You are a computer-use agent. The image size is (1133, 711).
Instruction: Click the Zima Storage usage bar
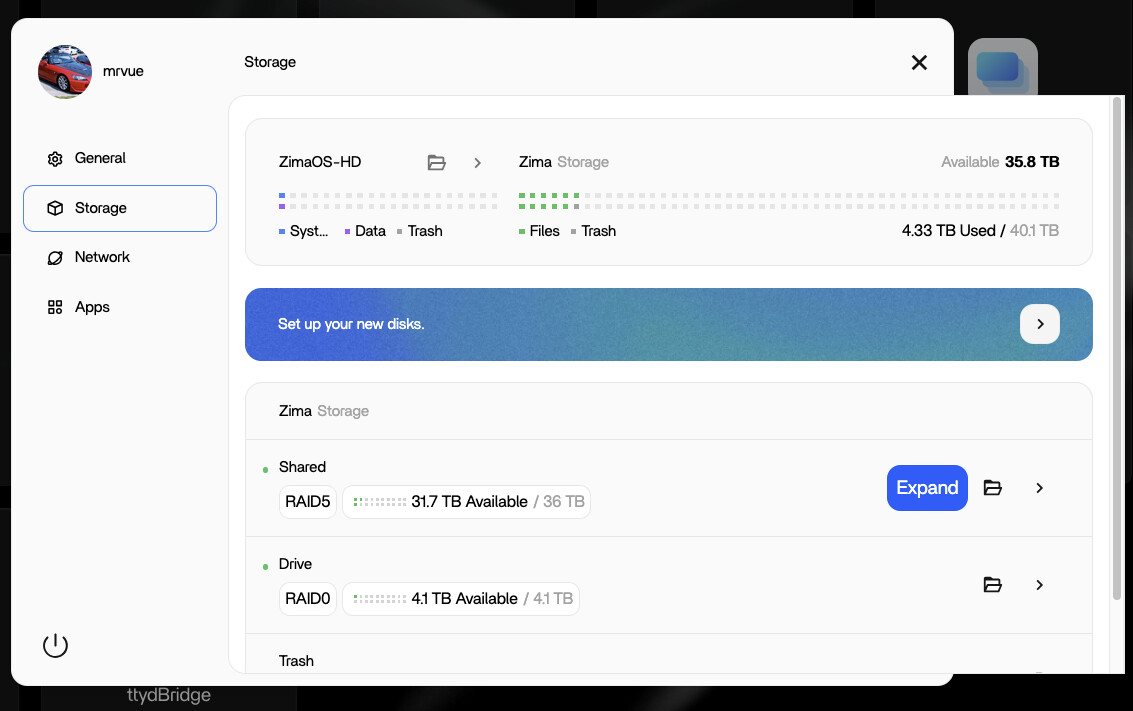click(788, 201)
